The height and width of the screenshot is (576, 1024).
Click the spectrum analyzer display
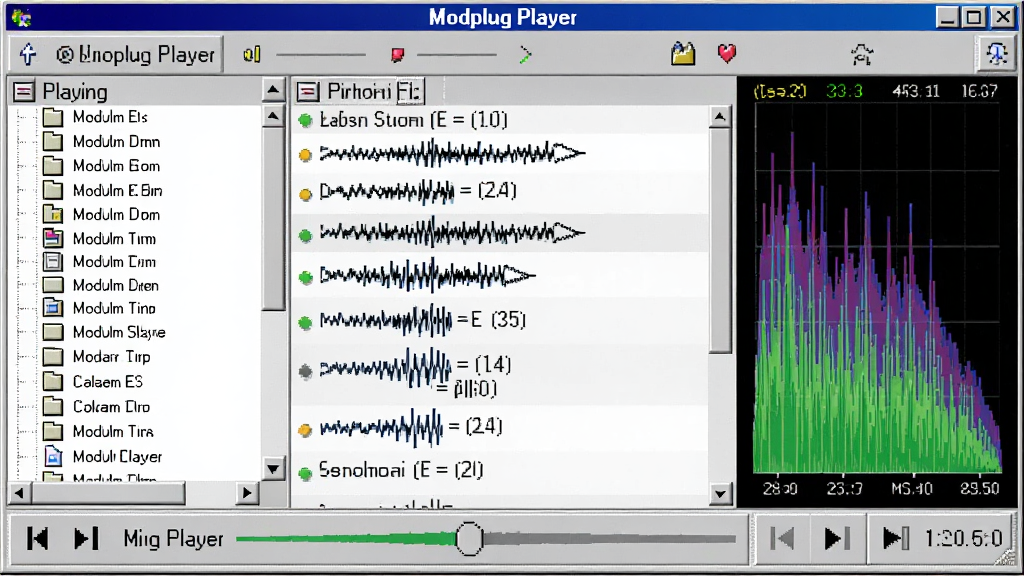[877, 287]
